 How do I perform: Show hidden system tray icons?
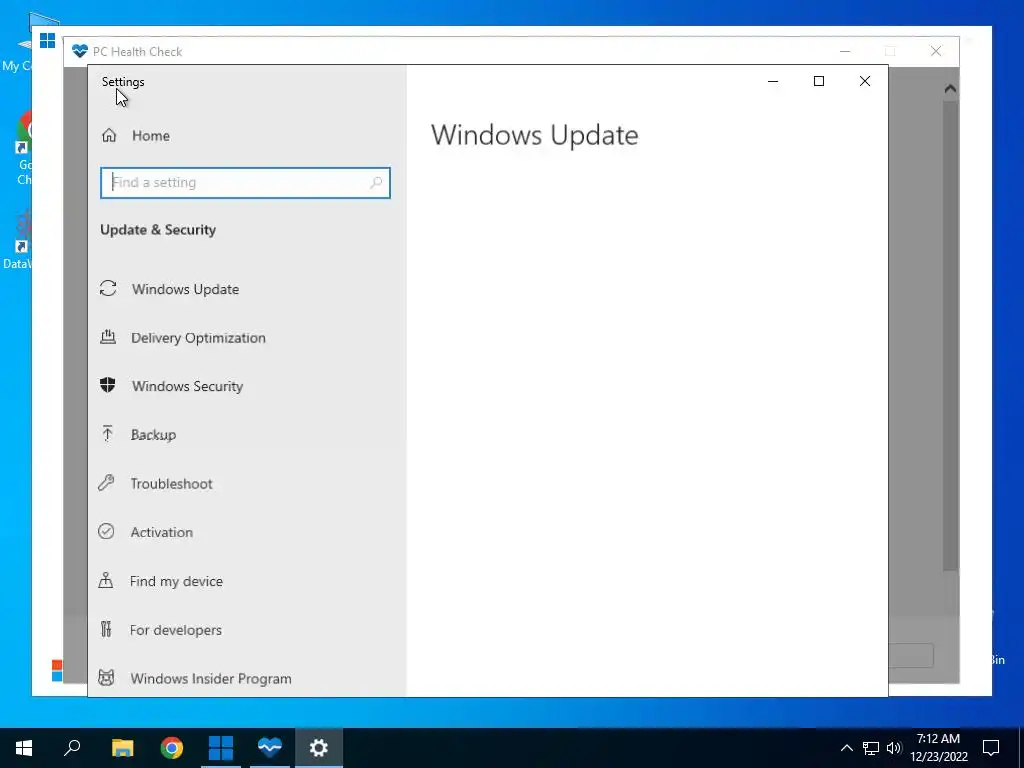[846, 748]
